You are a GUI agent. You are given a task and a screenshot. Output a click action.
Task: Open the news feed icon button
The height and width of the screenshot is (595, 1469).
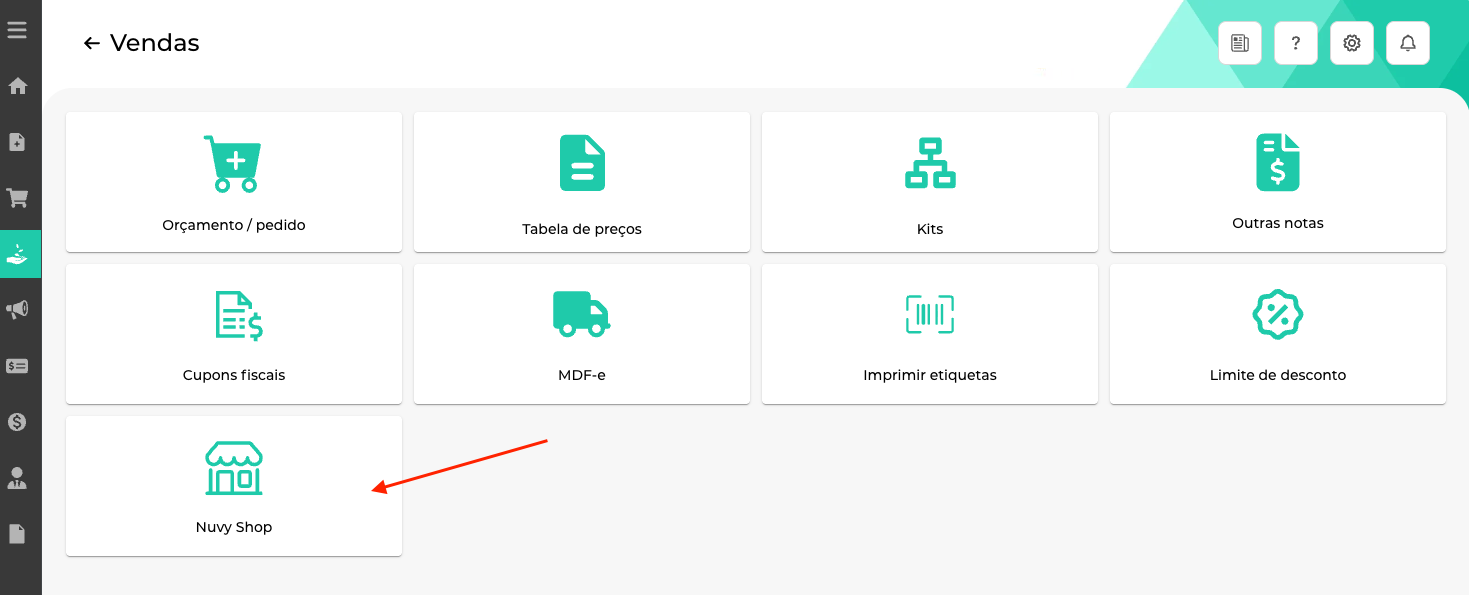1239,43
